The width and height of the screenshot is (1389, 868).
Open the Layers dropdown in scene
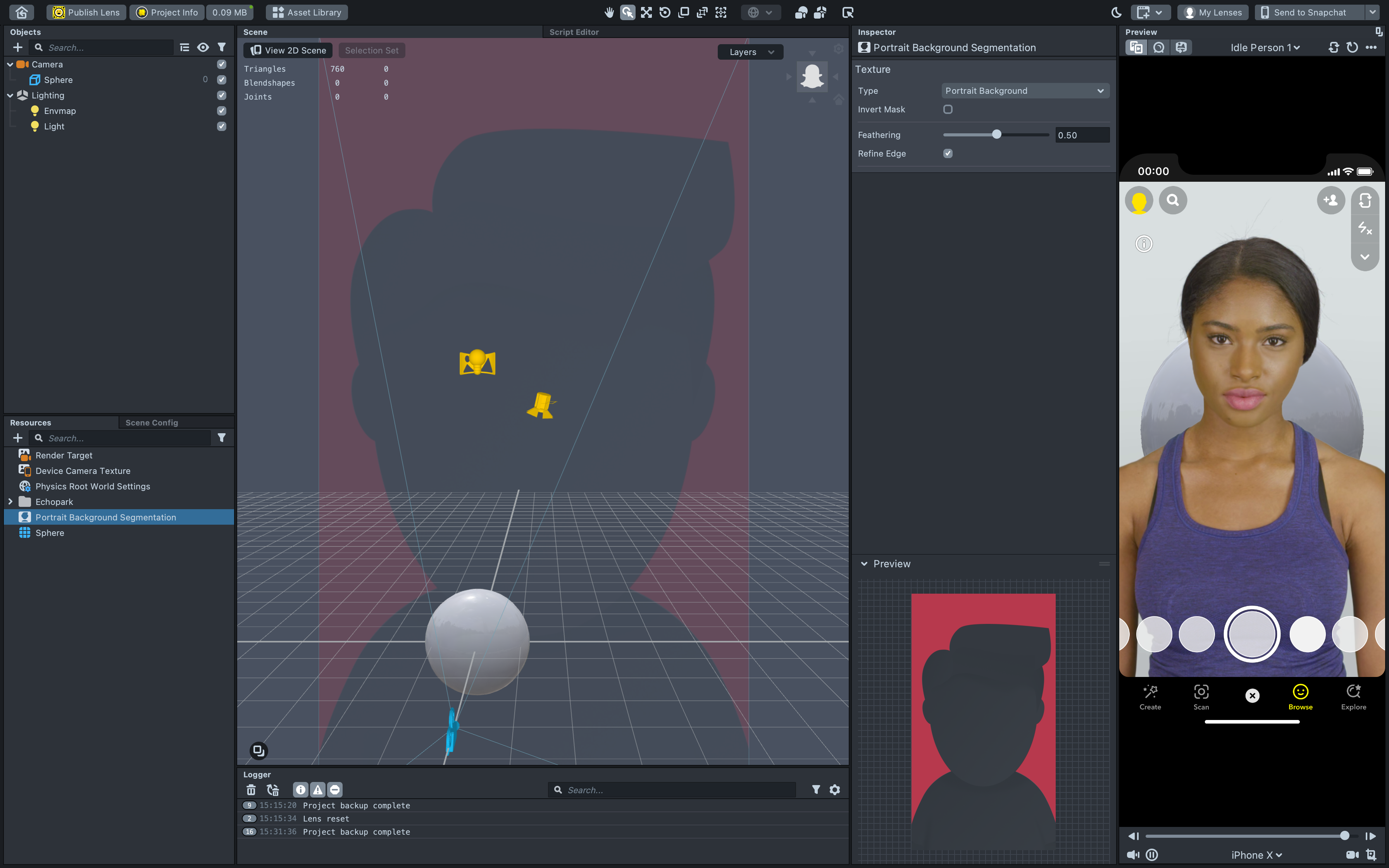coord(750,52)
